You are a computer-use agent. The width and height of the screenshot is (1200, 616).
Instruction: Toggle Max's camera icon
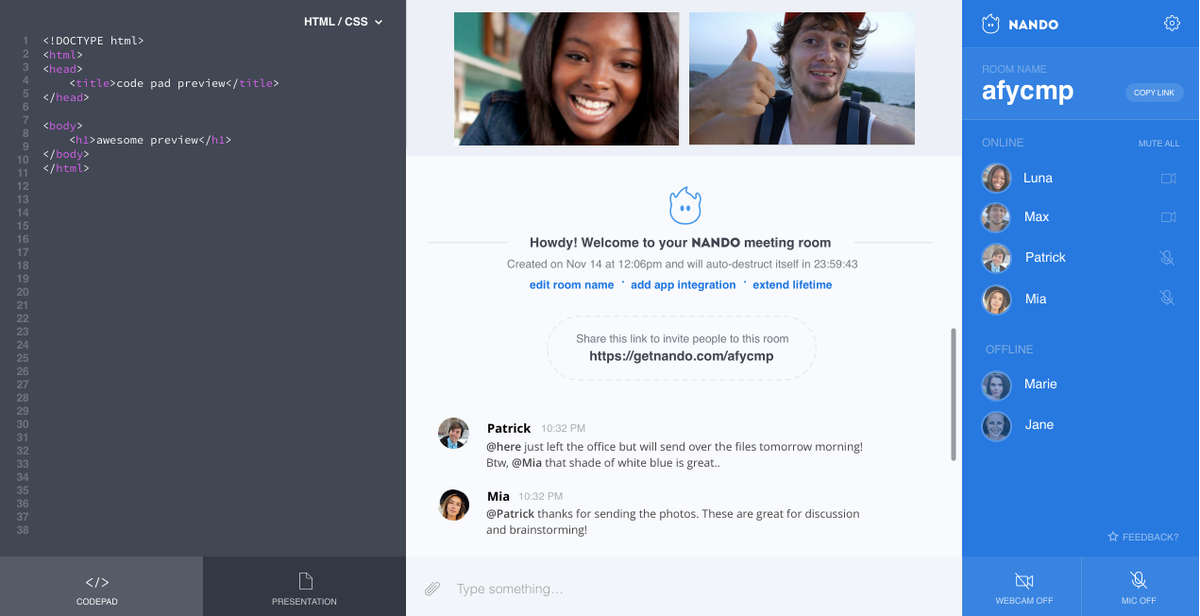pos(1167,217)
